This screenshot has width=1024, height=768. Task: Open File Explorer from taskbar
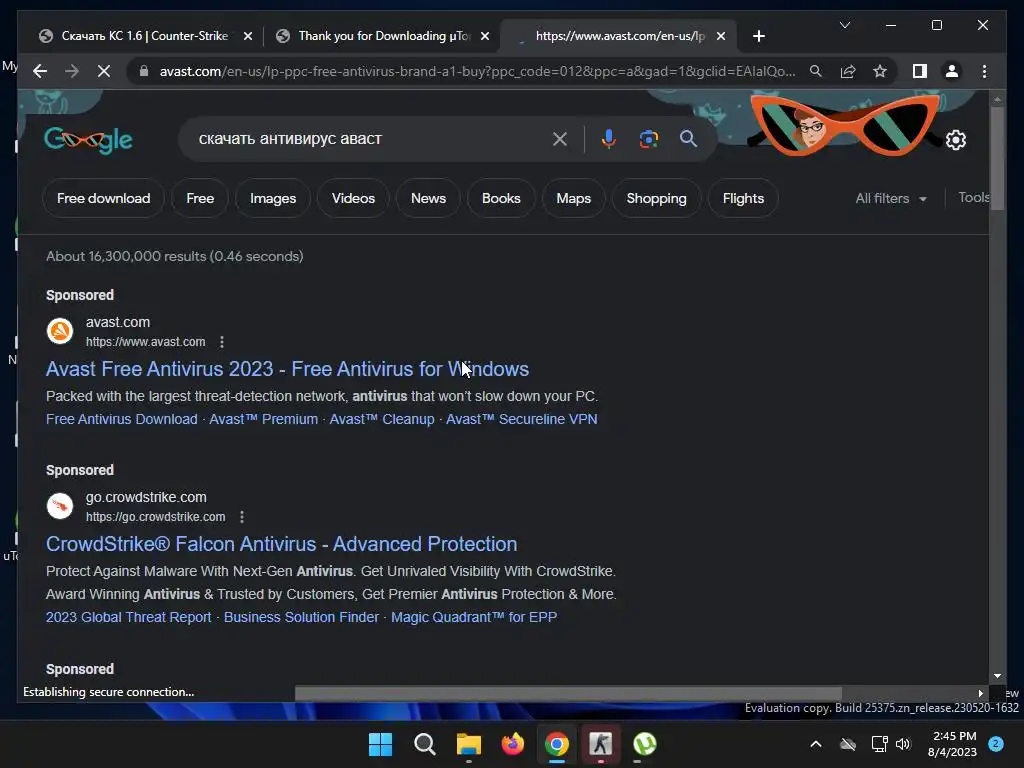pyautogui.click(x=469, y=744)
